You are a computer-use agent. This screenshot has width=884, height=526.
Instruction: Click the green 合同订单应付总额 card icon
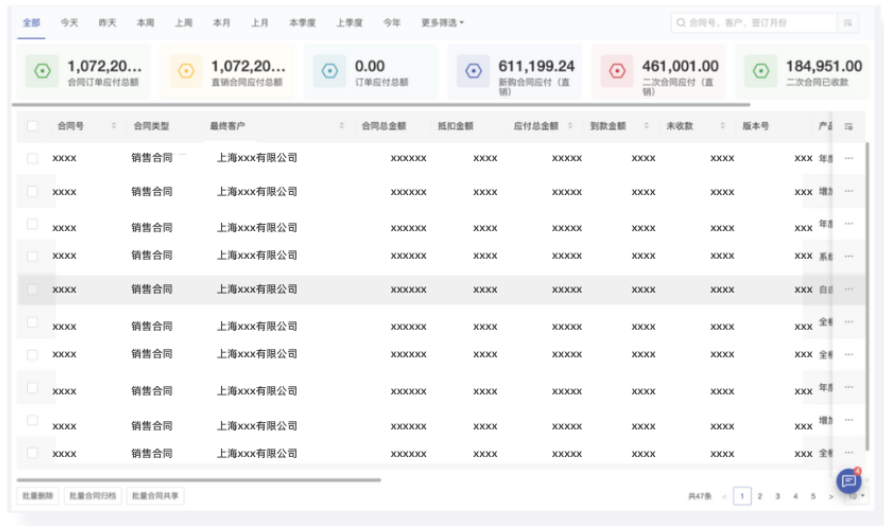click(x=42, y=71)
